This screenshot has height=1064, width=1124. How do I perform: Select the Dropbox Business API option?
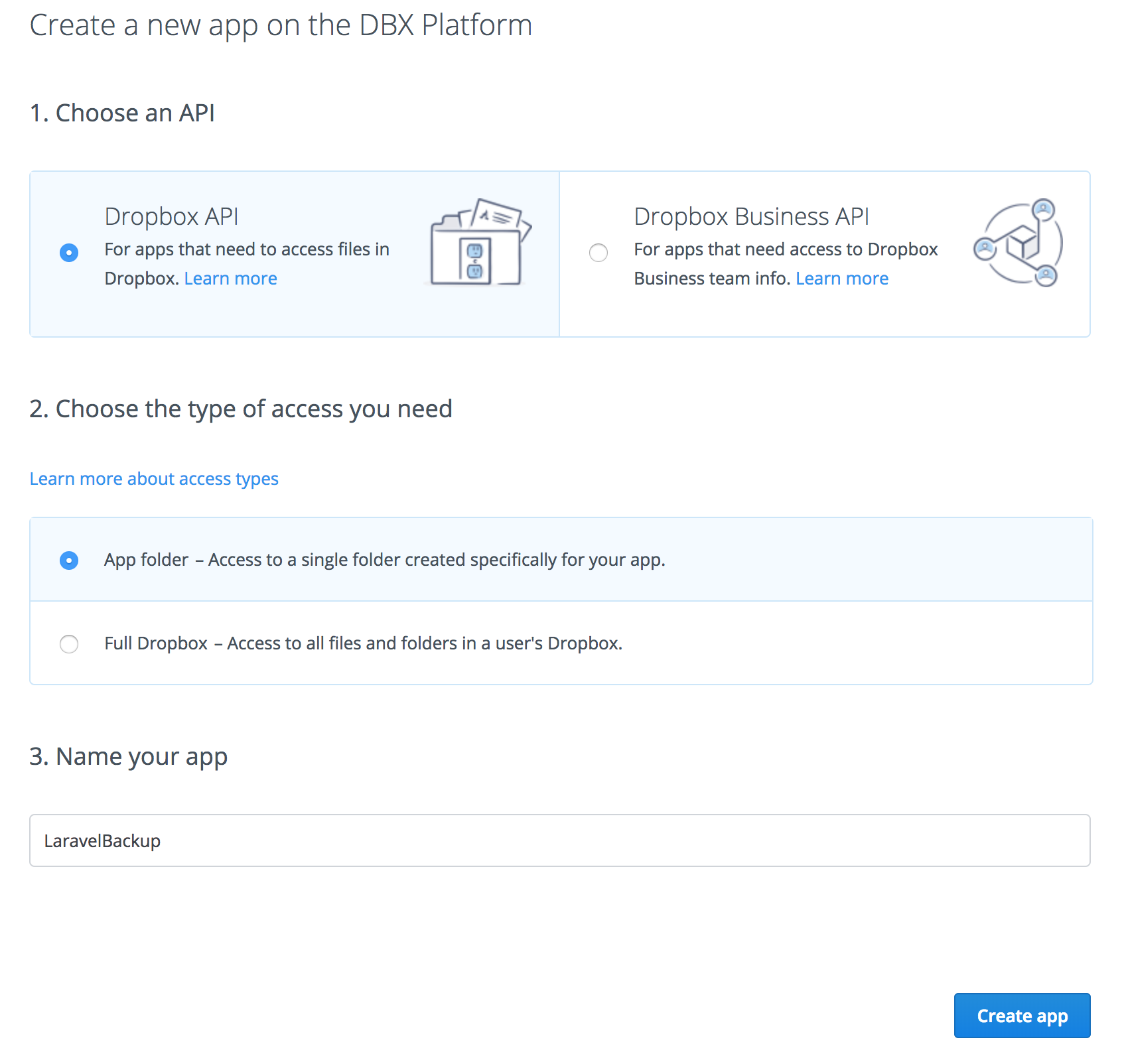coord(598,253)
